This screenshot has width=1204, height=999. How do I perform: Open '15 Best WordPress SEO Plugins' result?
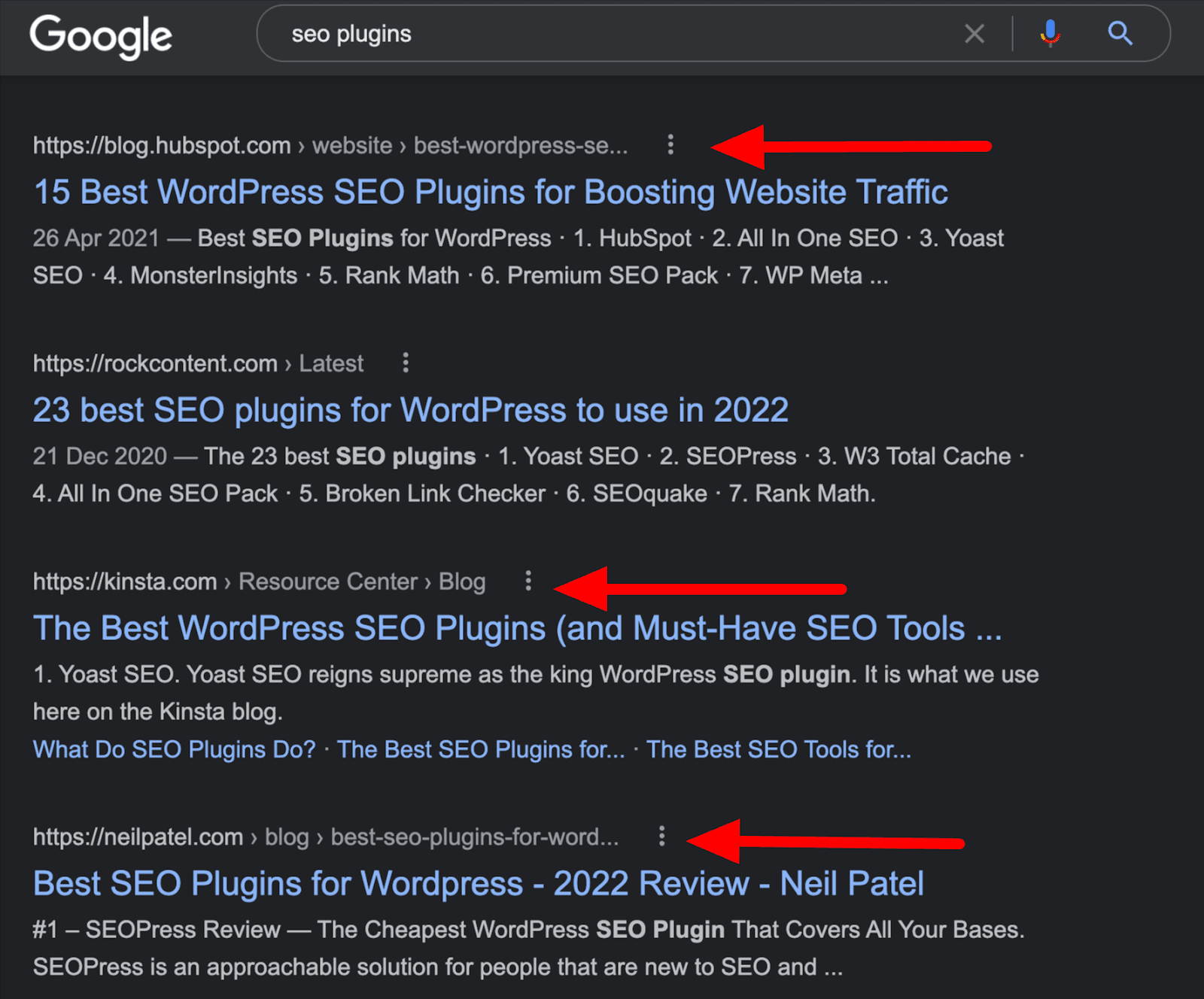pyautogui.click(x=491, y=192)
